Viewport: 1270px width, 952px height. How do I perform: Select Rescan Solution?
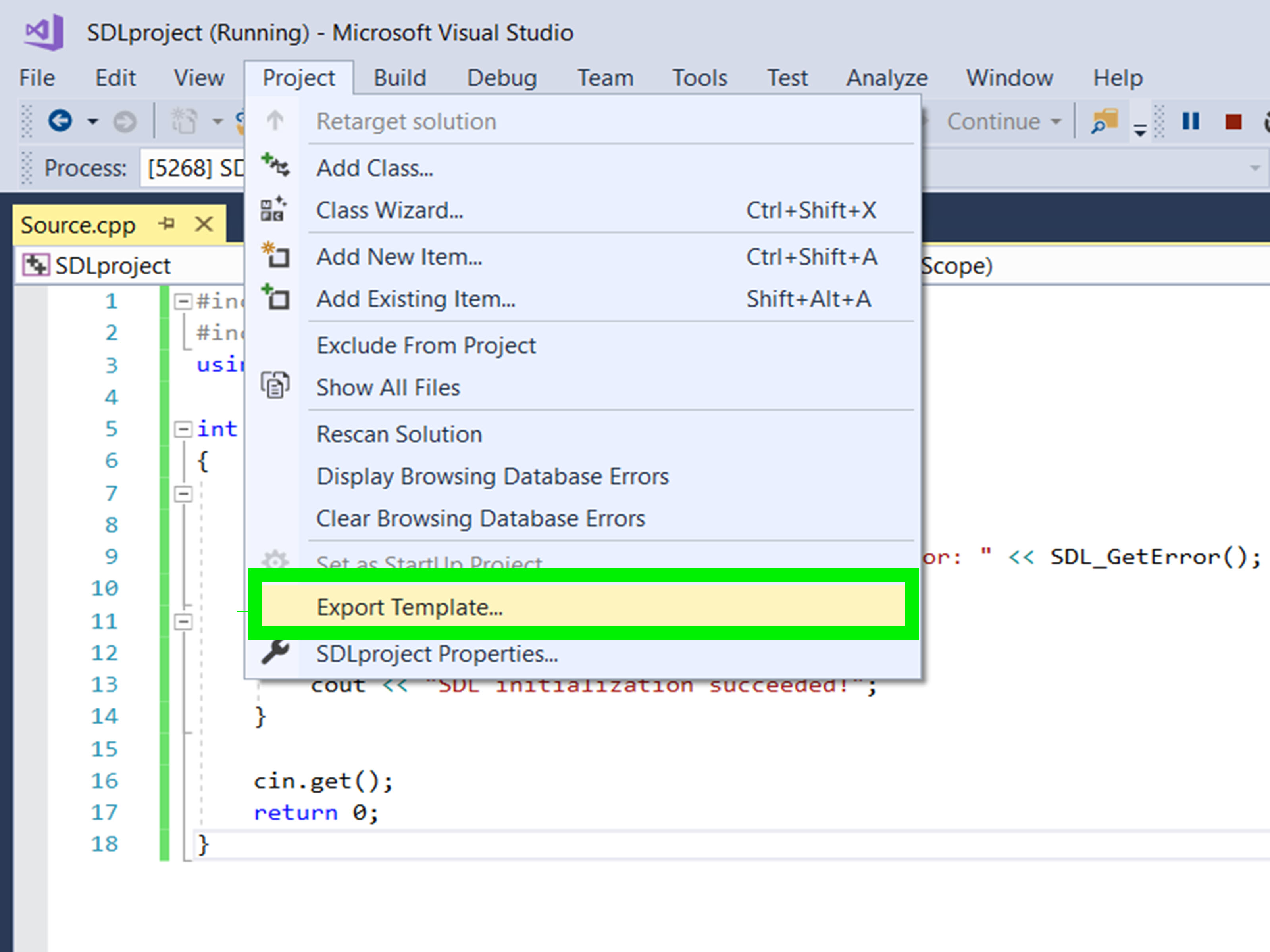pyautogui.click(x=583, y=434)
